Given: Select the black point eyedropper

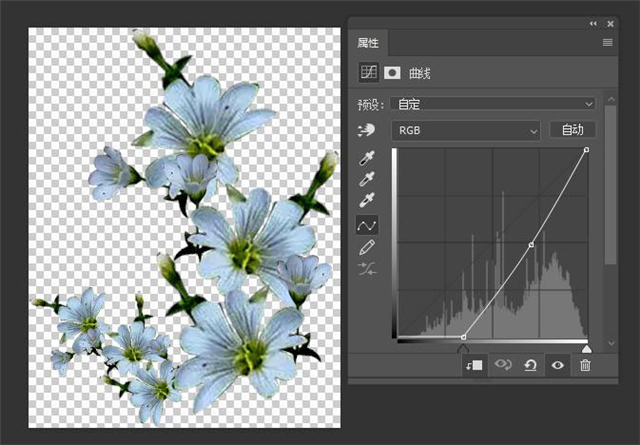Looking at the screenshot, I should [367, 160].
